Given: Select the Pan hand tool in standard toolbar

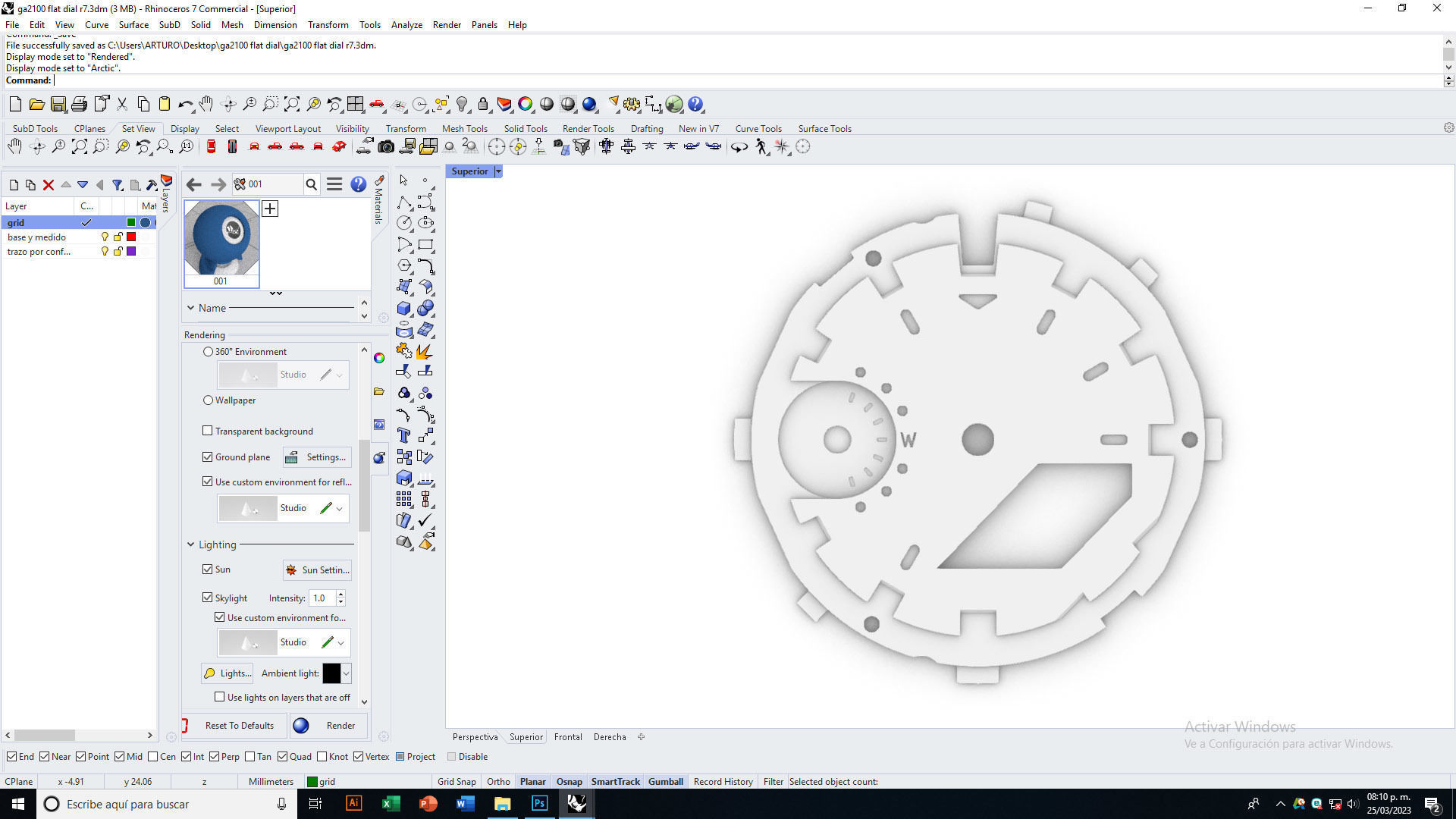Looking at the screenshot, I should (206, 104).
